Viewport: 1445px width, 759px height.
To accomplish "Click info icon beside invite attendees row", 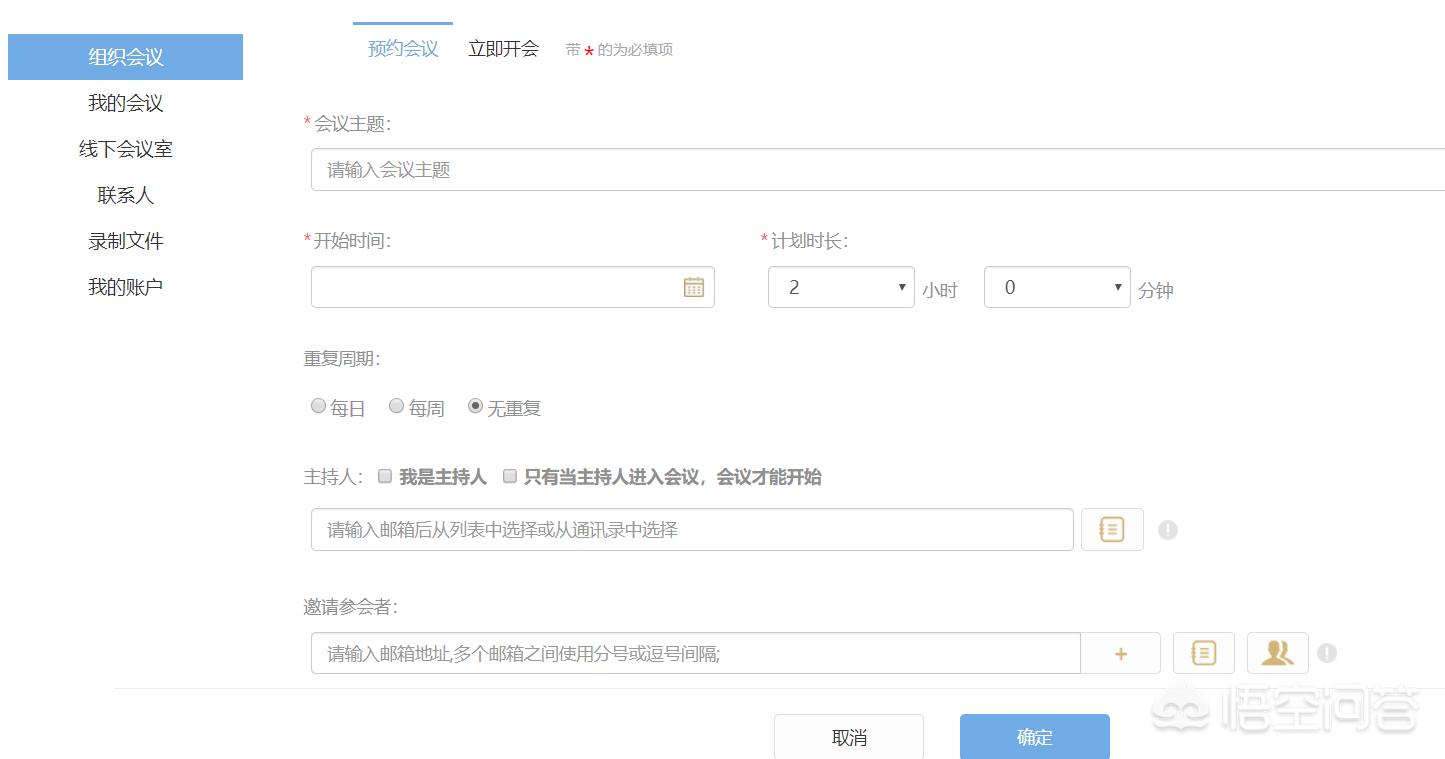I will point(1327,653).
